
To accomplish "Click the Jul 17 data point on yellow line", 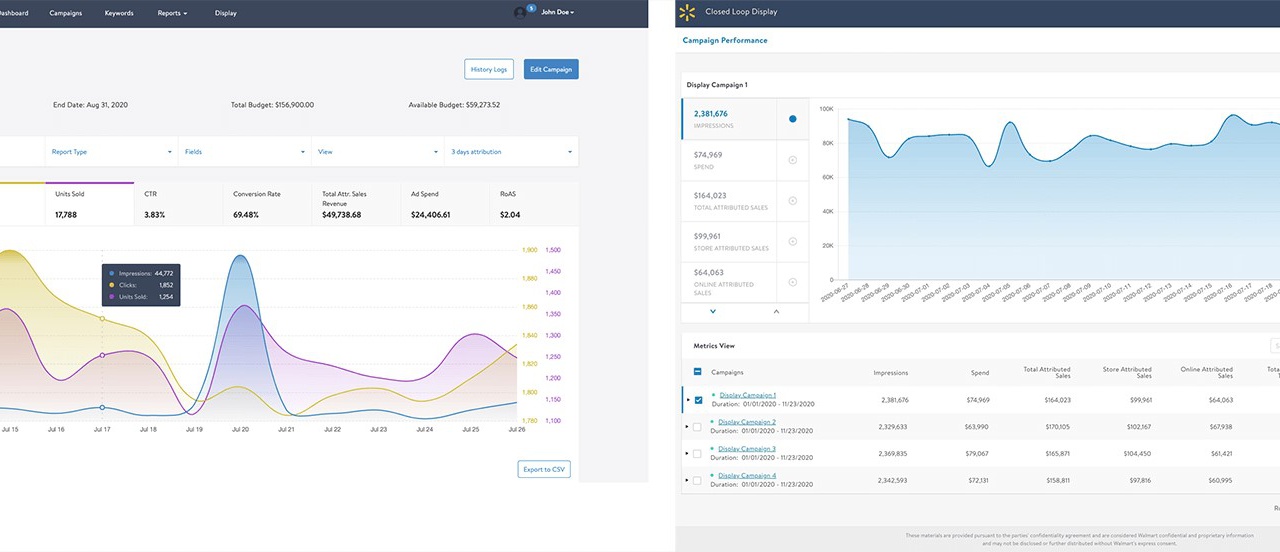I will pos(102,318).
